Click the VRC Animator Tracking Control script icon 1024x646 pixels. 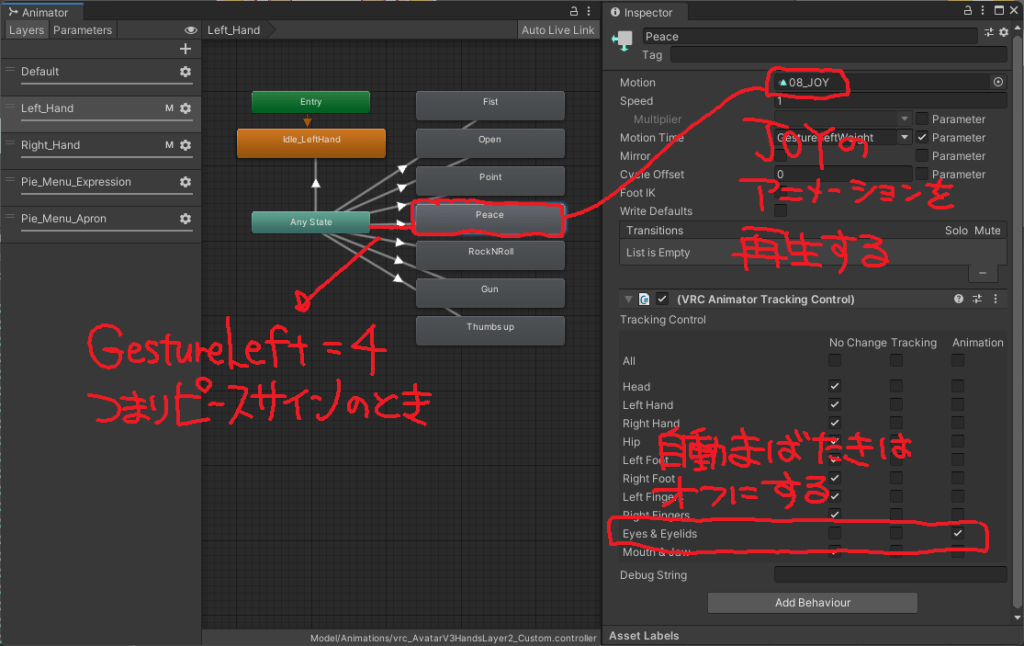(643, 298)
